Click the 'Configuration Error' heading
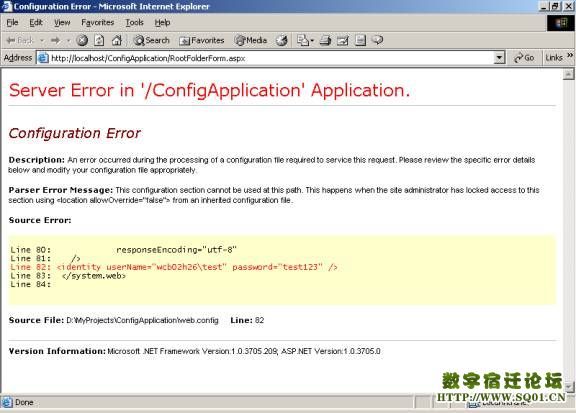 tap(75, 133)
